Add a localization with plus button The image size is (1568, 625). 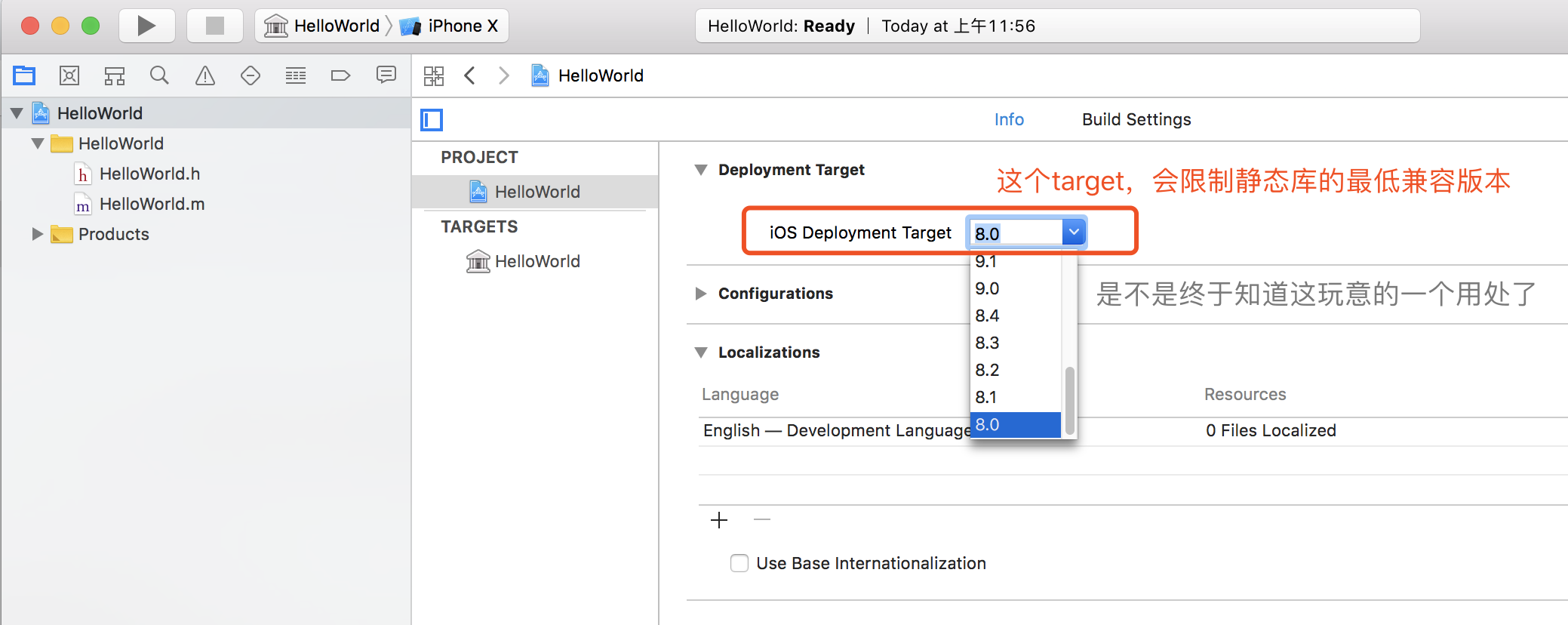(x=719, y=520)
